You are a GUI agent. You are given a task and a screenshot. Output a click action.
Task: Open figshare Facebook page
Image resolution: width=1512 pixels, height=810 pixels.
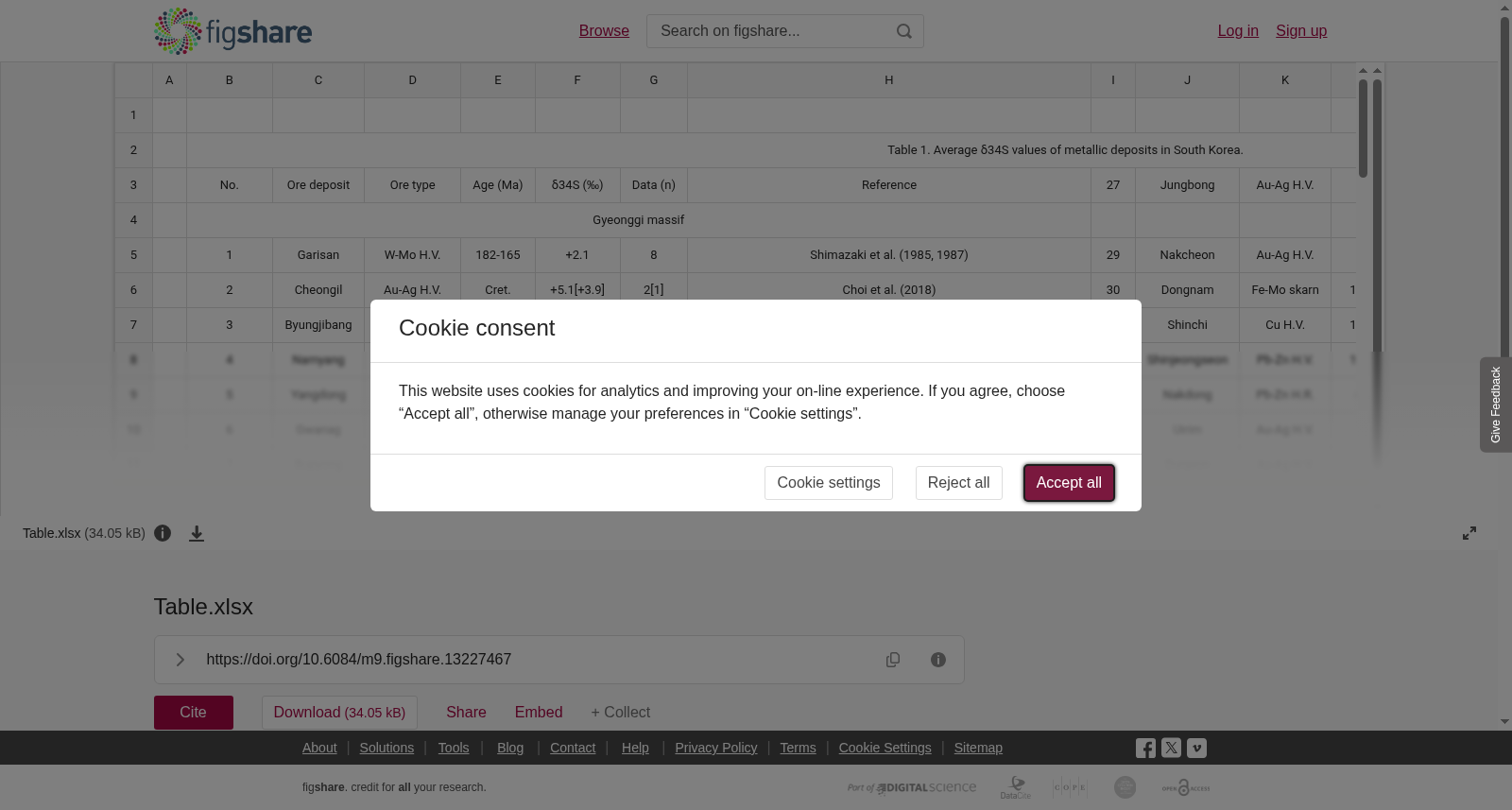click(x=1145, y=748)
